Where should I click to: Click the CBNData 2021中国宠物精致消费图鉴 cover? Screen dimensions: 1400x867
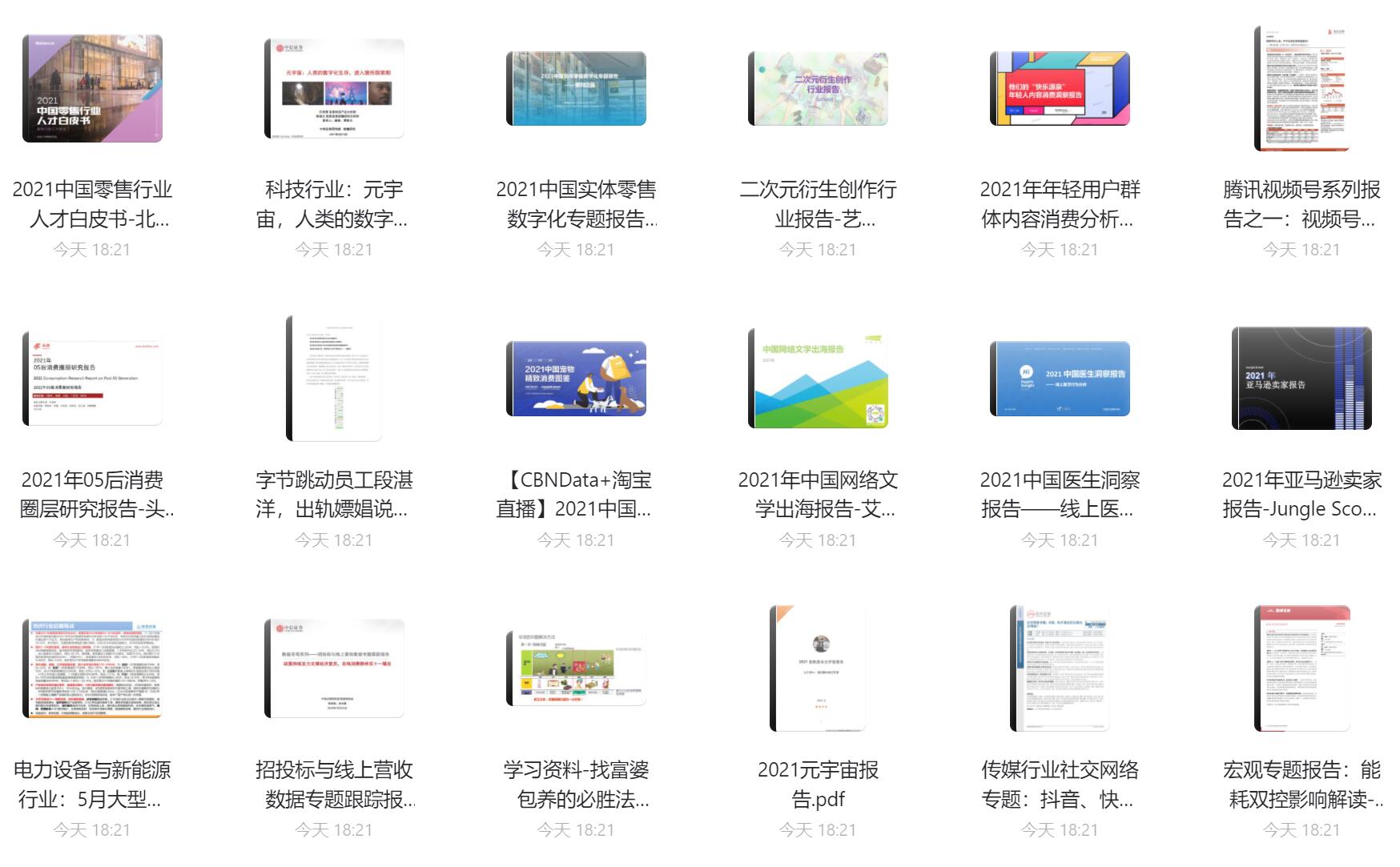point(576,379)
